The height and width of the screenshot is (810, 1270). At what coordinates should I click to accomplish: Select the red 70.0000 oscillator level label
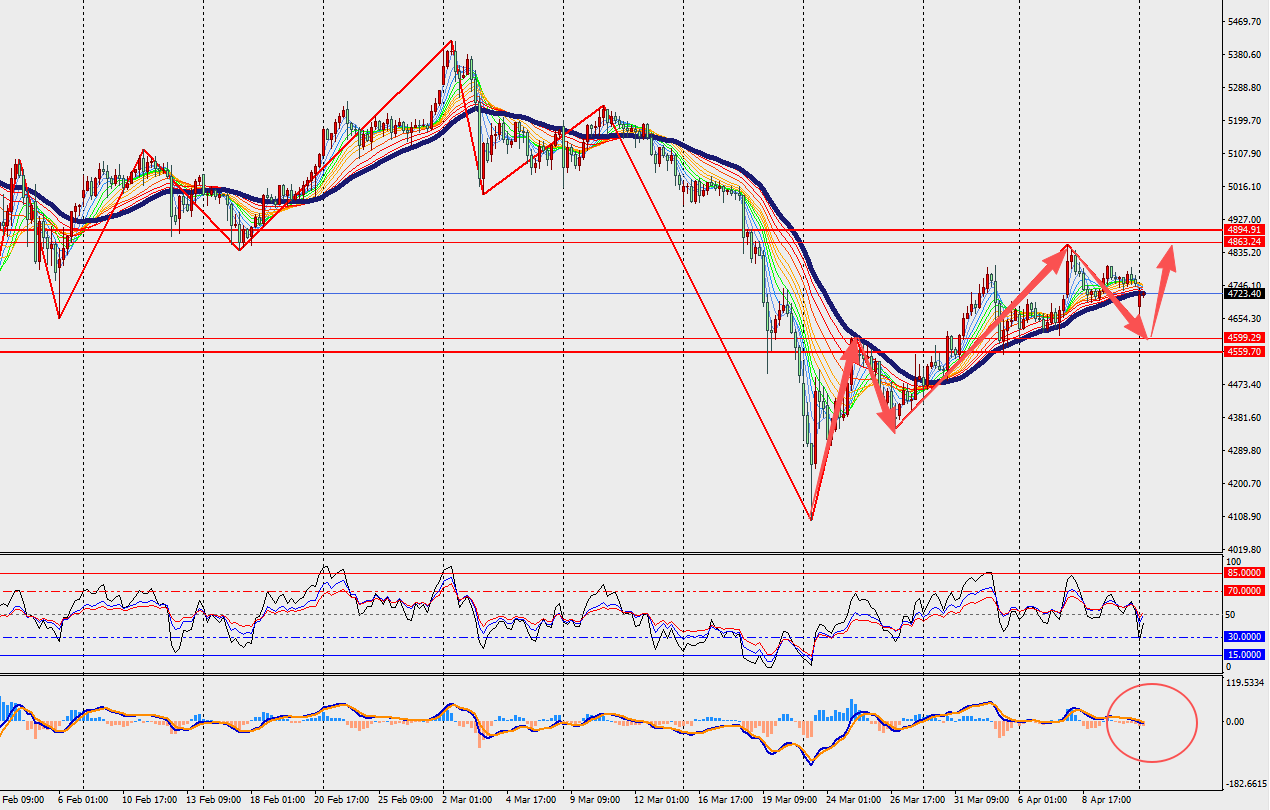pyautogui.click(x=1243, y=591)
